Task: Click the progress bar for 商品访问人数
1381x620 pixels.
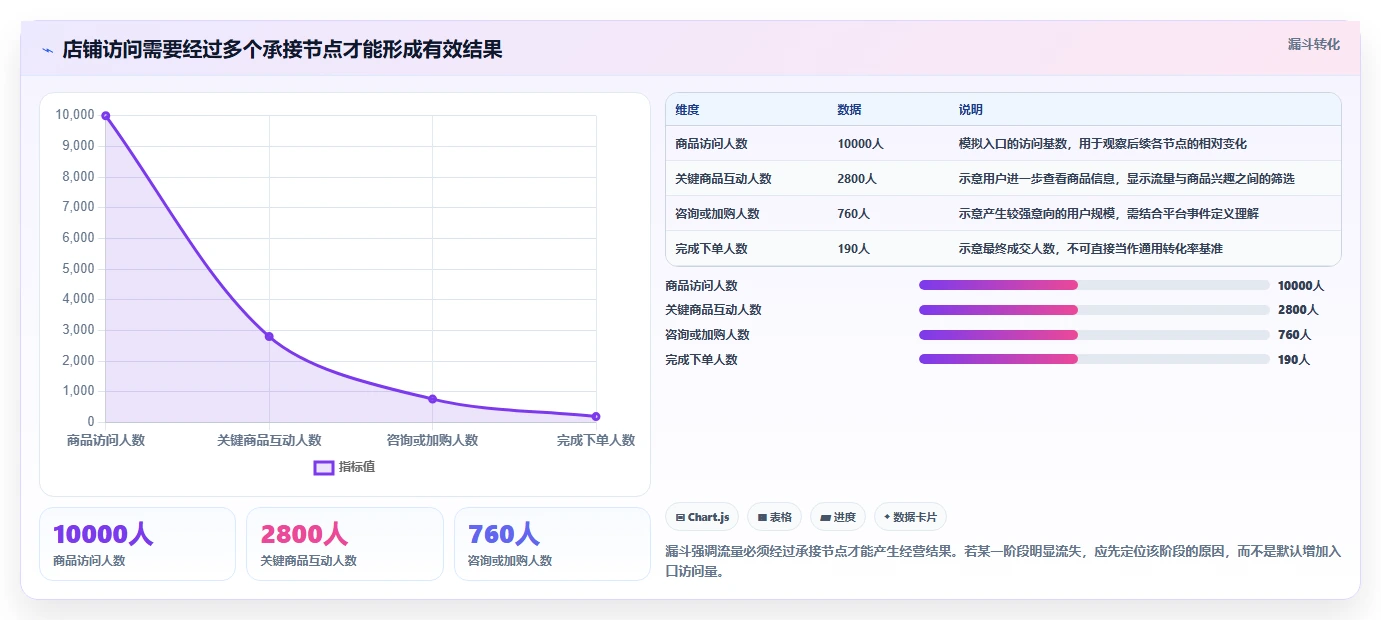Action: 1094,285
